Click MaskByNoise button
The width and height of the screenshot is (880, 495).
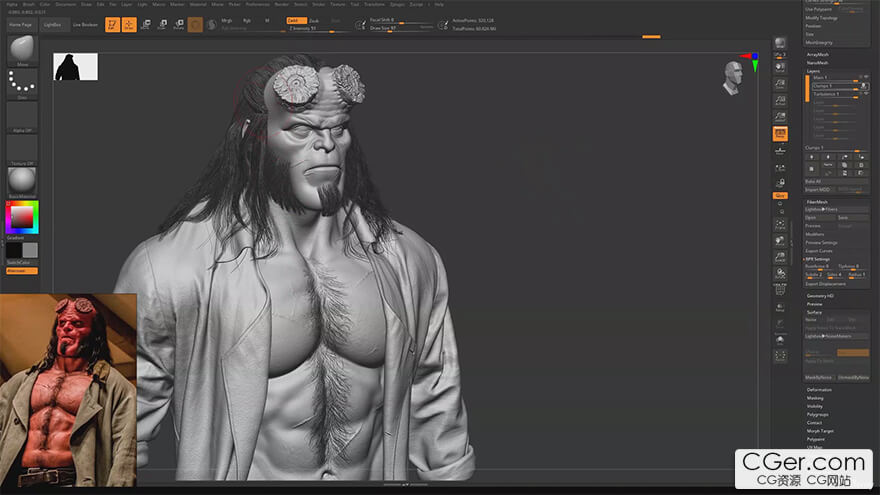820,377
